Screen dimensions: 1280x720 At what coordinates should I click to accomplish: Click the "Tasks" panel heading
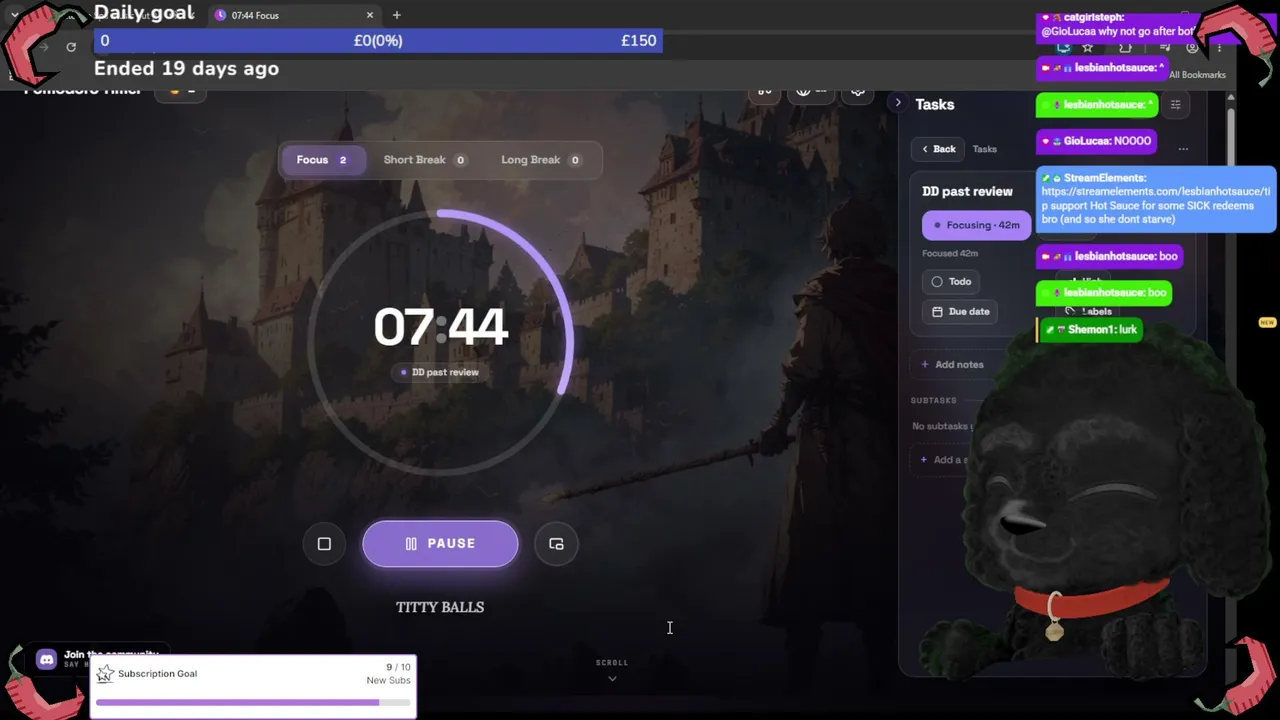coord(935,104)
